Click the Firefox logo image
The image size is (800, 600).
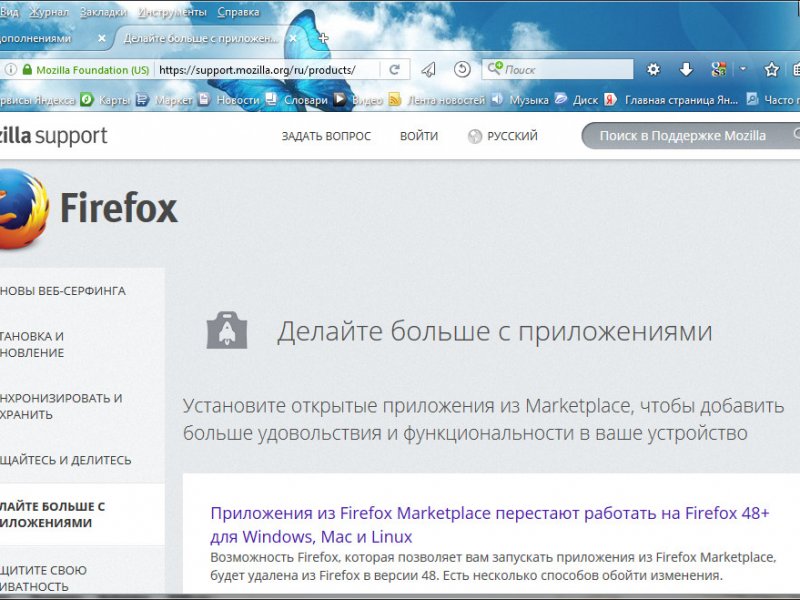click(24, 208)
